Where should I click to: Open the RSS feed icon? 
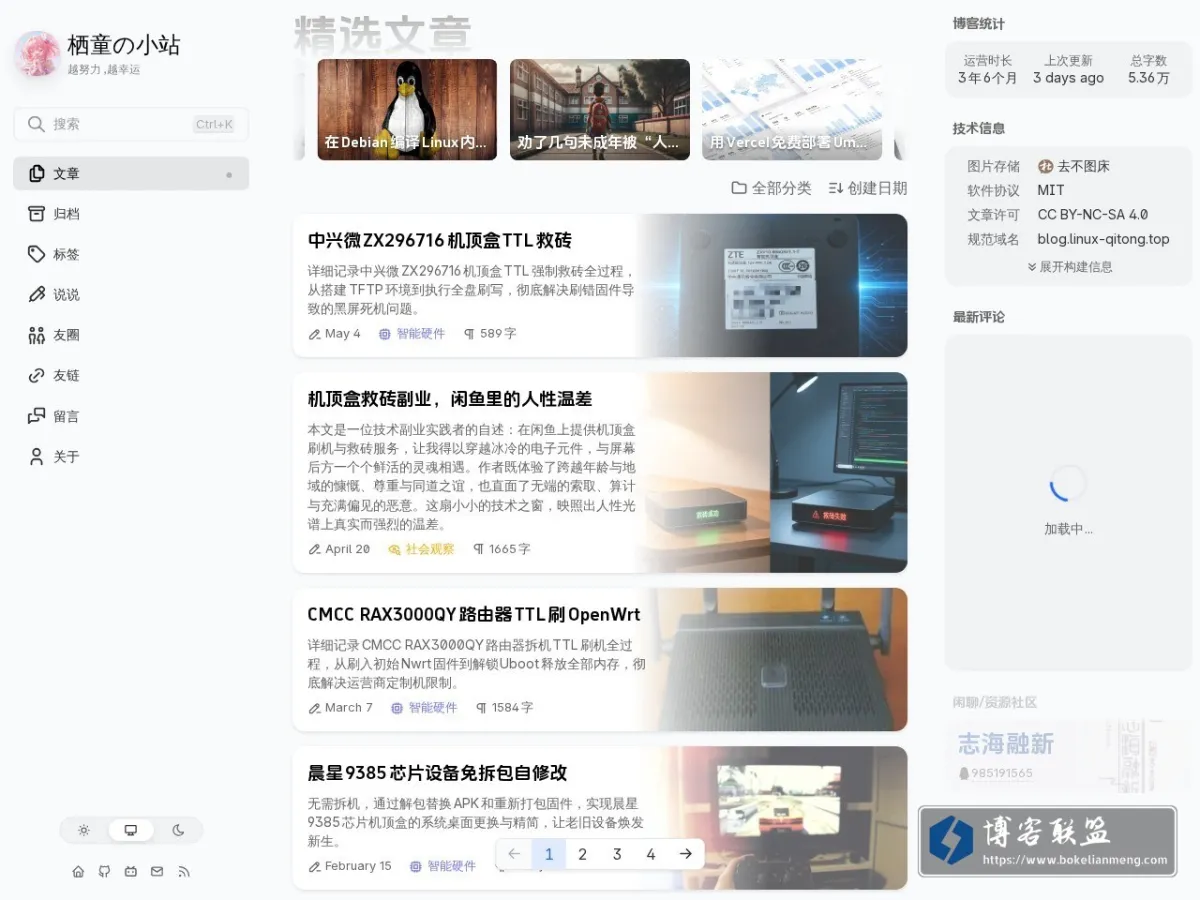point(184,872)
